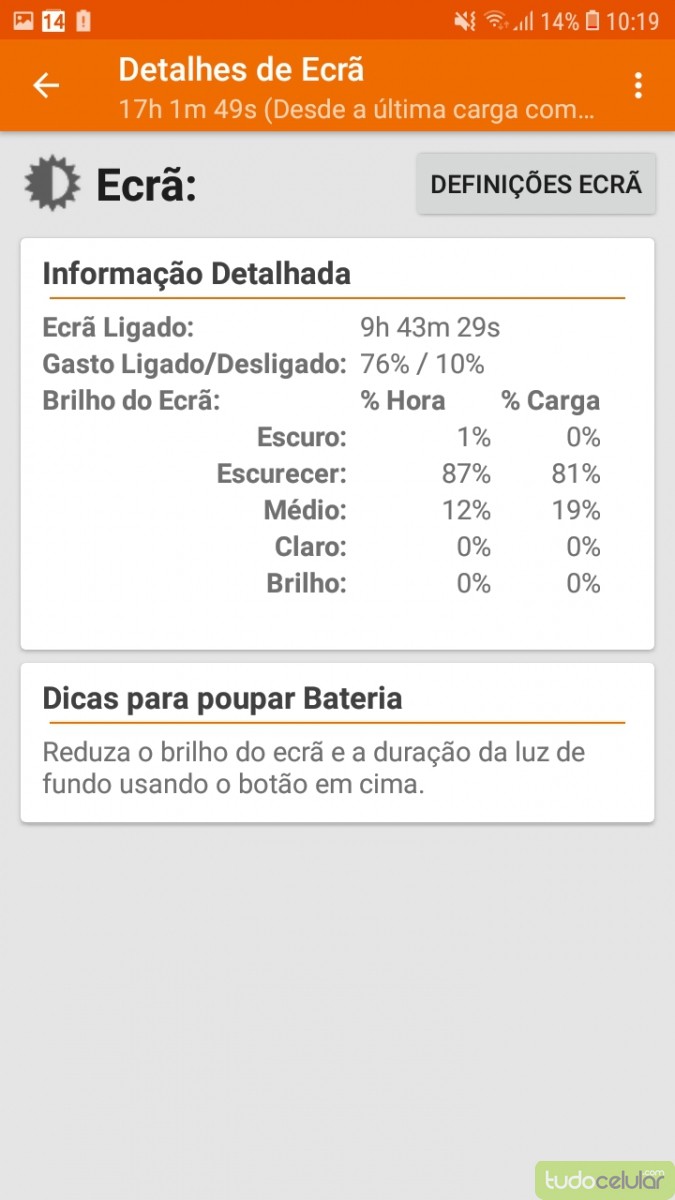Viewport: 675px width, 1200px height.
Task: Tap the mobile signal strength icon
Action: [522, 21]
